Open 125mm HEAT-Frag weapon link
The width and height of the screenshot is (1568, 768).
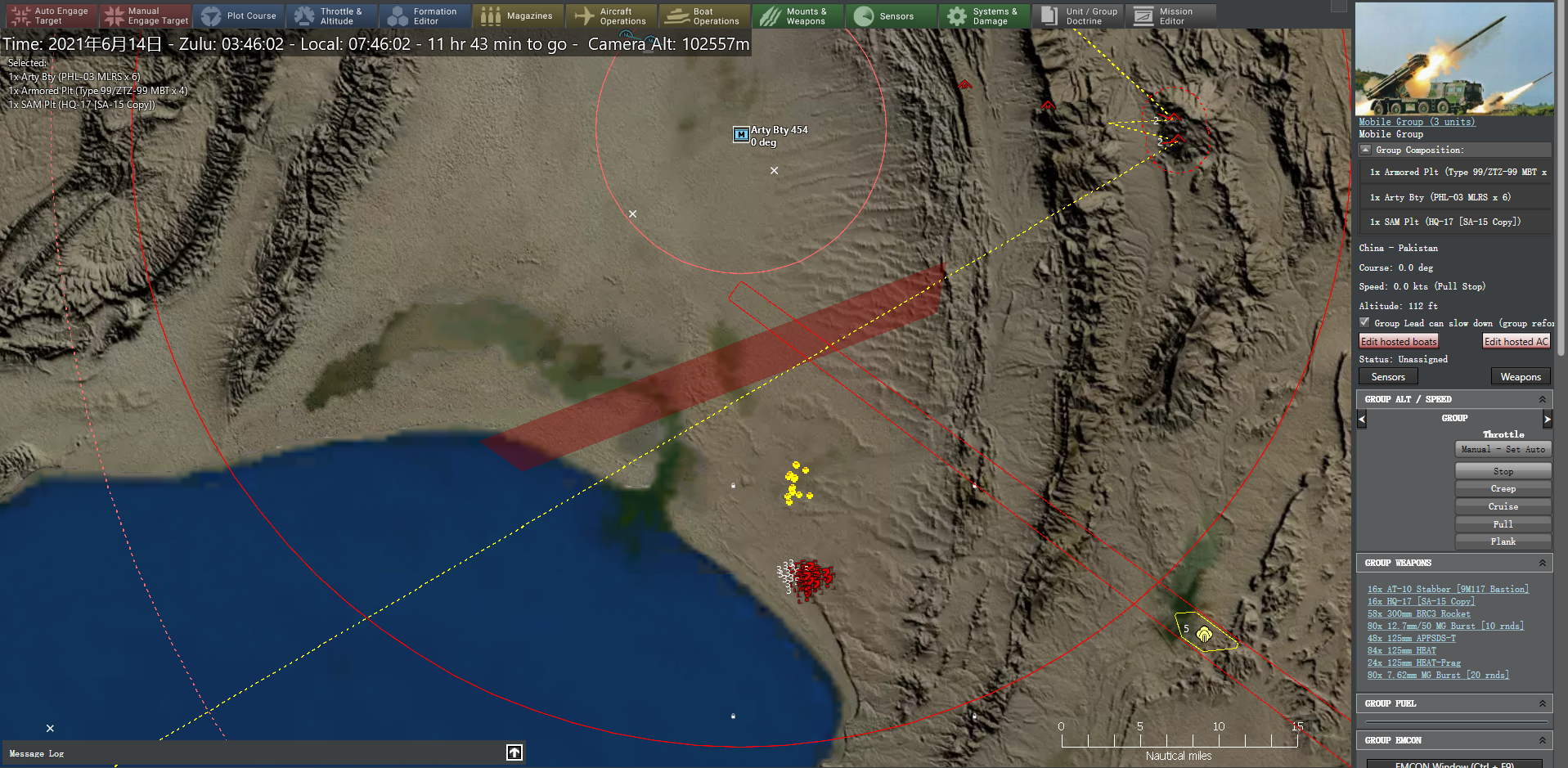coord(1413,662)
